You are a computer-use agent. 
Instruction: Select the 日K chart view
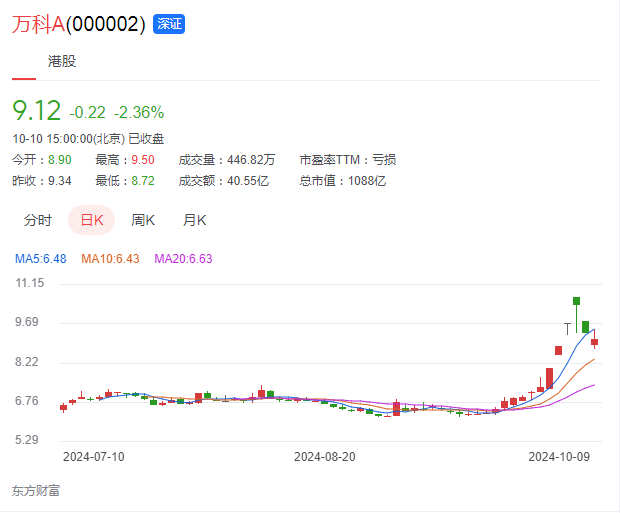click(x=92, y=220)
